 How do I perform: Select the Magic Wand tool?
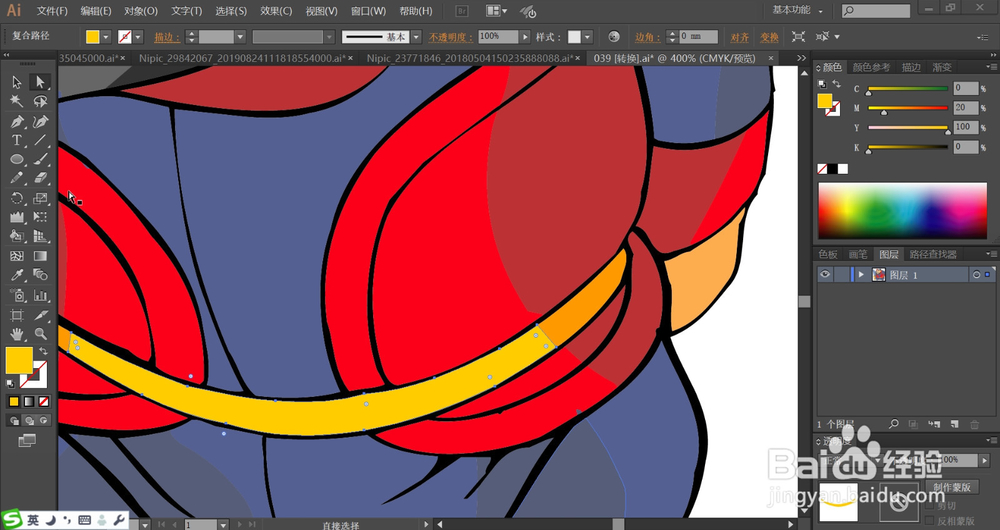(x=17, y=101)
